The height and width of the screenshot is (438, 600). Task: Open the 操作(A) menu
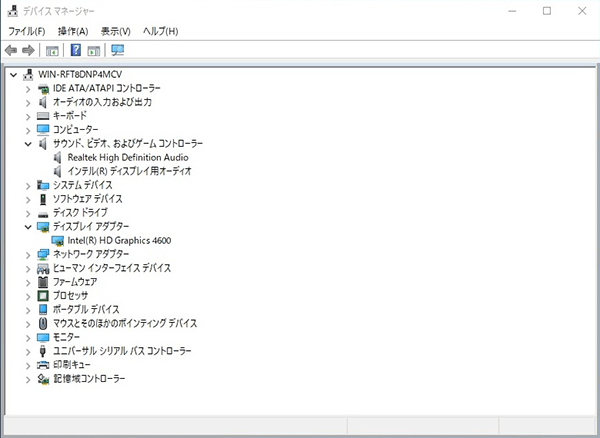click(73, 31)
